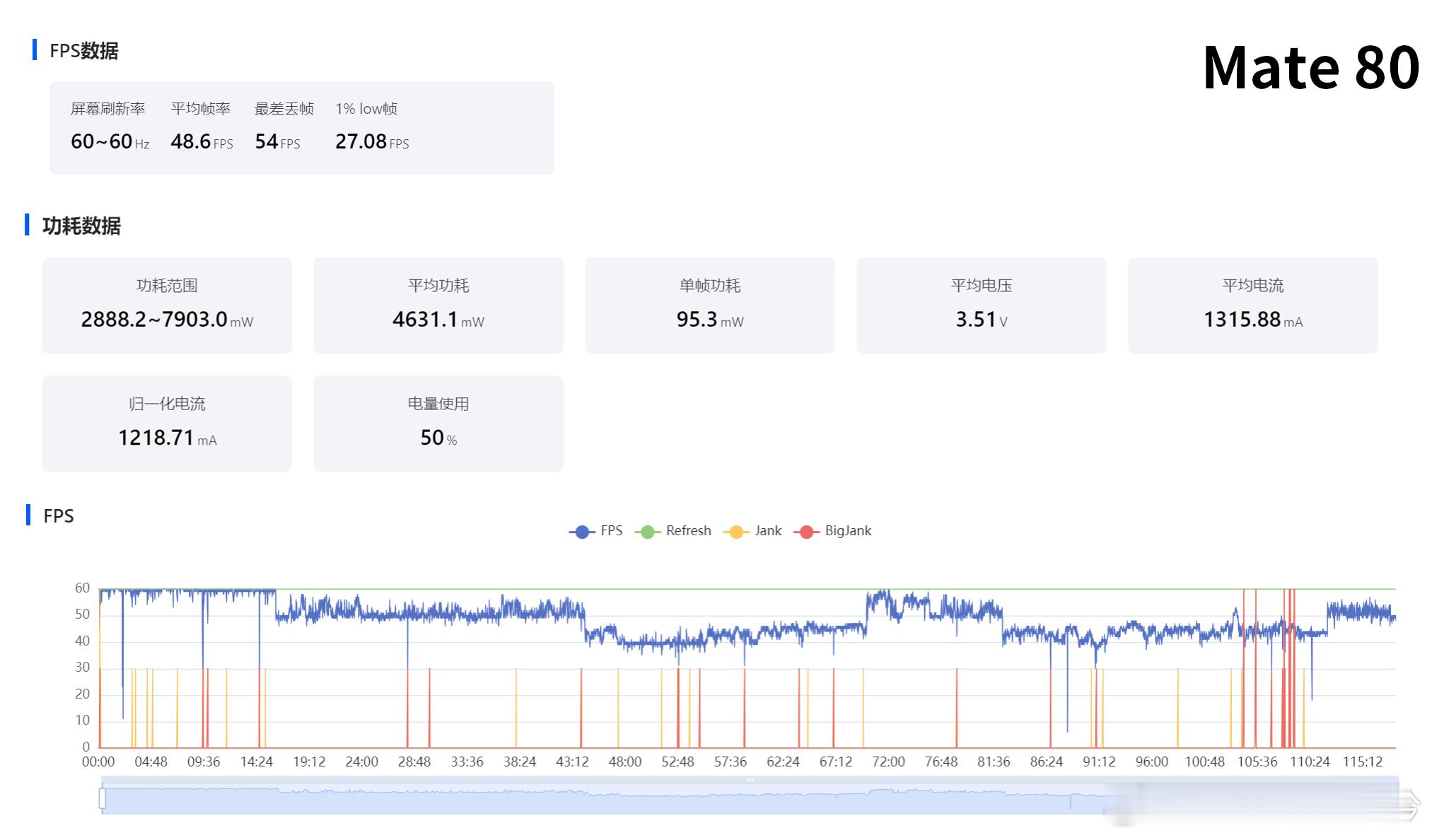Click the blue FPS legend marker icon
This screenshot has width=1432, height=840.
582,532
